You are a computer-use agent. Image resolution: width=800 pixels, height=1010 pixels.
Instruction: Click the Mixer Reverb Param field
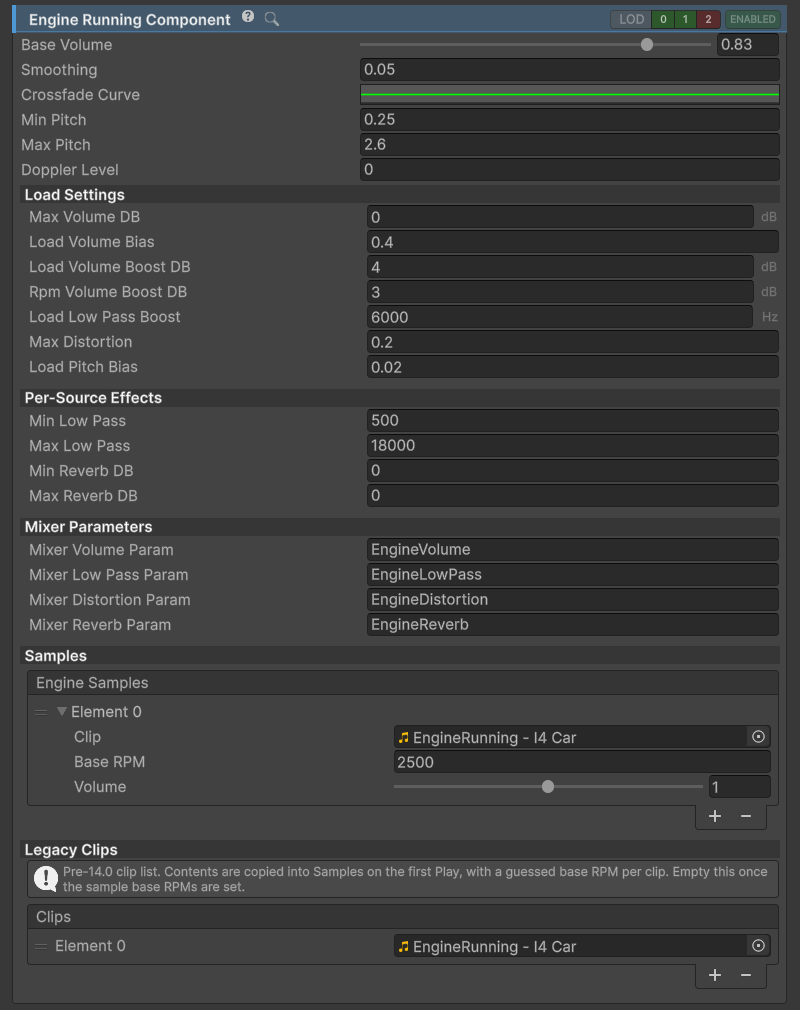pyautogui.click(x=573, y=625)
